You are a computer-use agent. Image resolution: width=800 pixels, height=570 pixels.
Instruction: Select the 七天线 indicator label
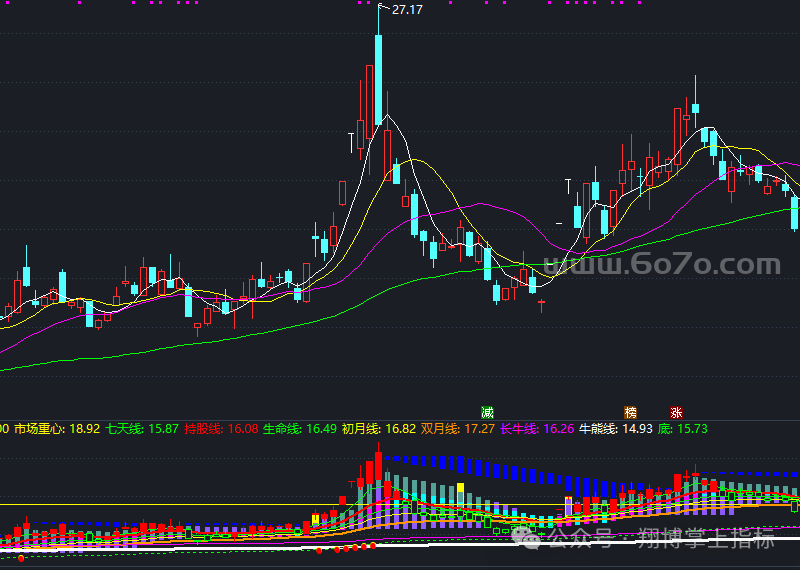[x=125, y=428]
